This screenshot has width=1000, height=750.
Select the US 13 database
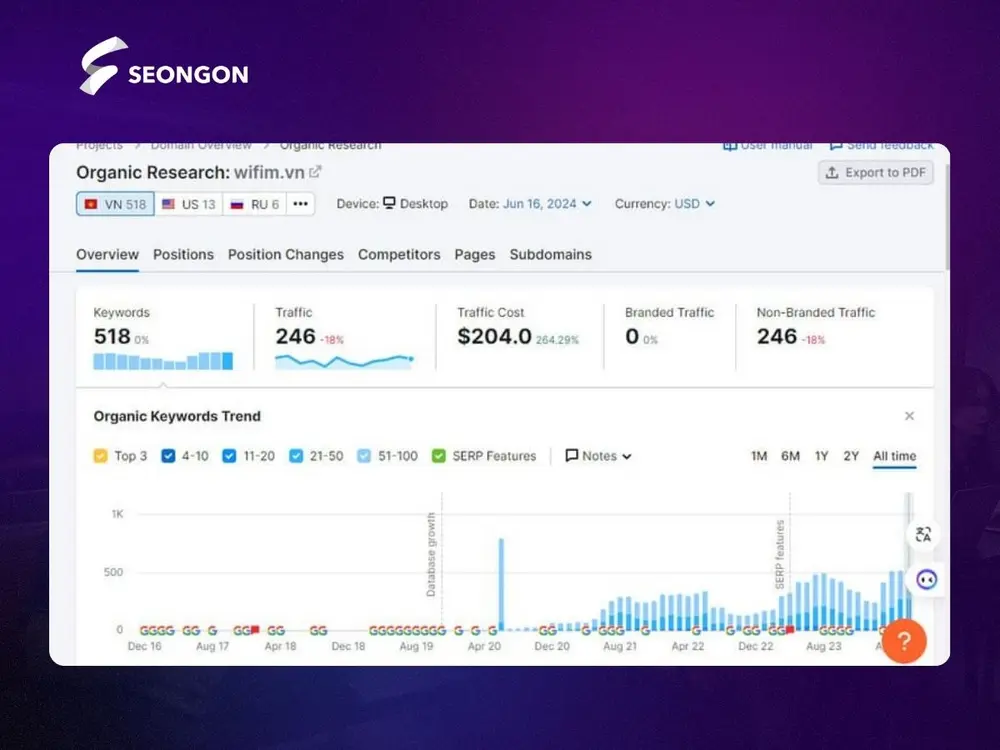[189, 204]
